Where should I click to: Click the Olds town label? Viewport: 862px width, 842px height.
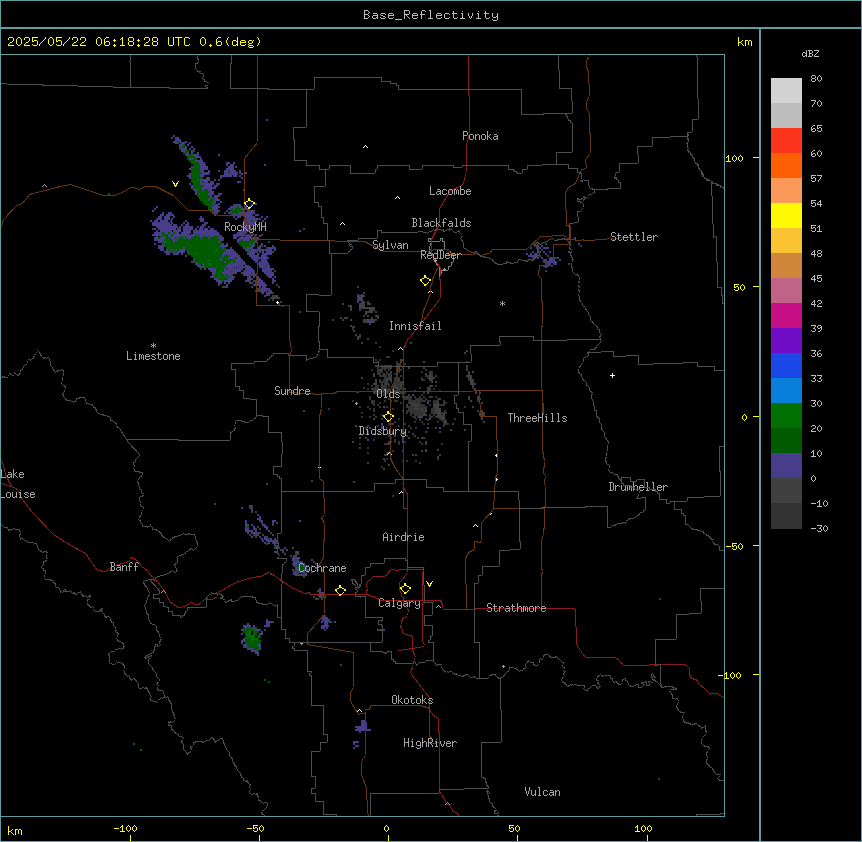388,394
